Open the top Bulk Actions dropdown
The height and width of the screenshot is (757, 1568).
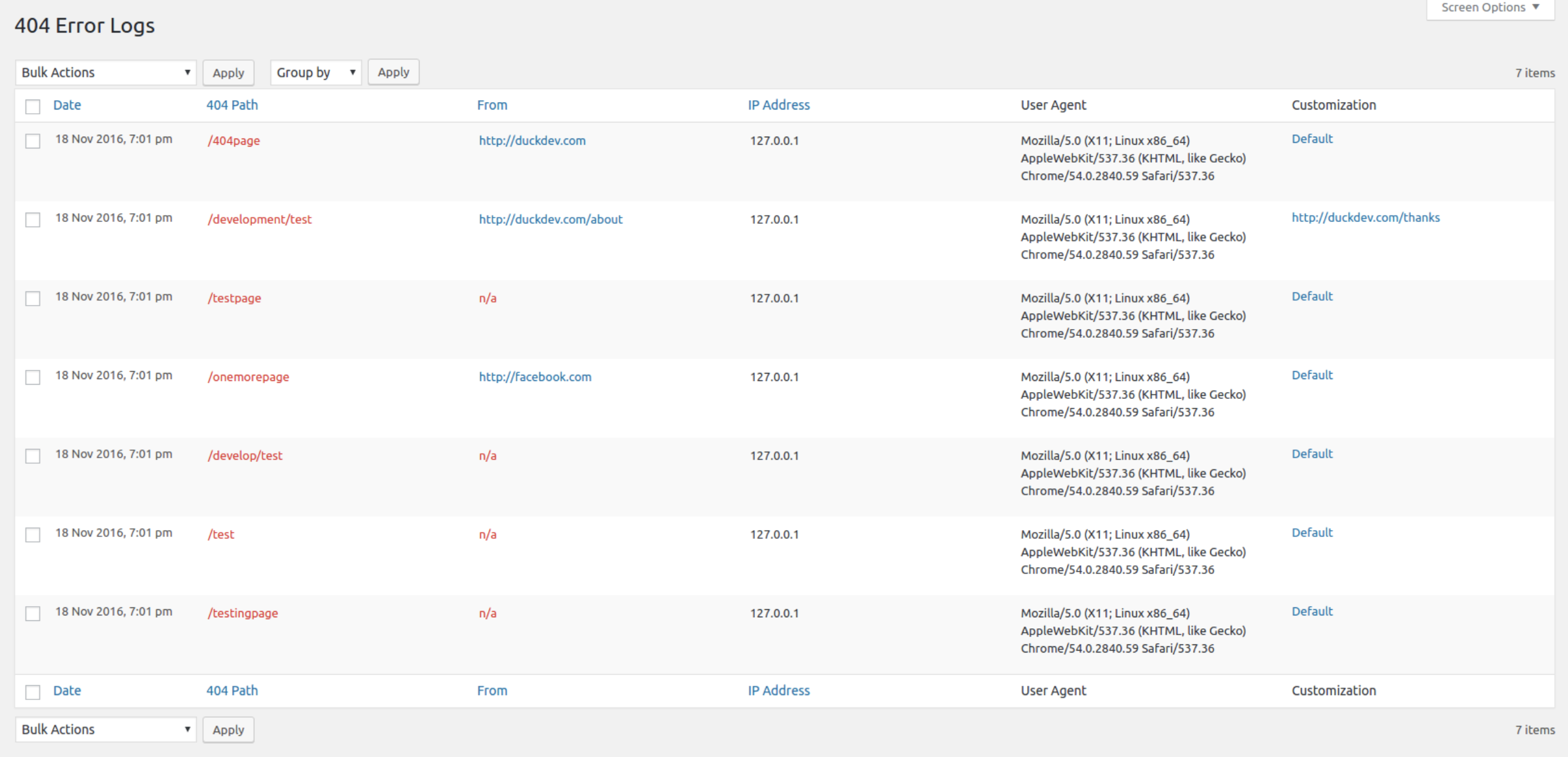pyautogui.click(x=105, y=72)
